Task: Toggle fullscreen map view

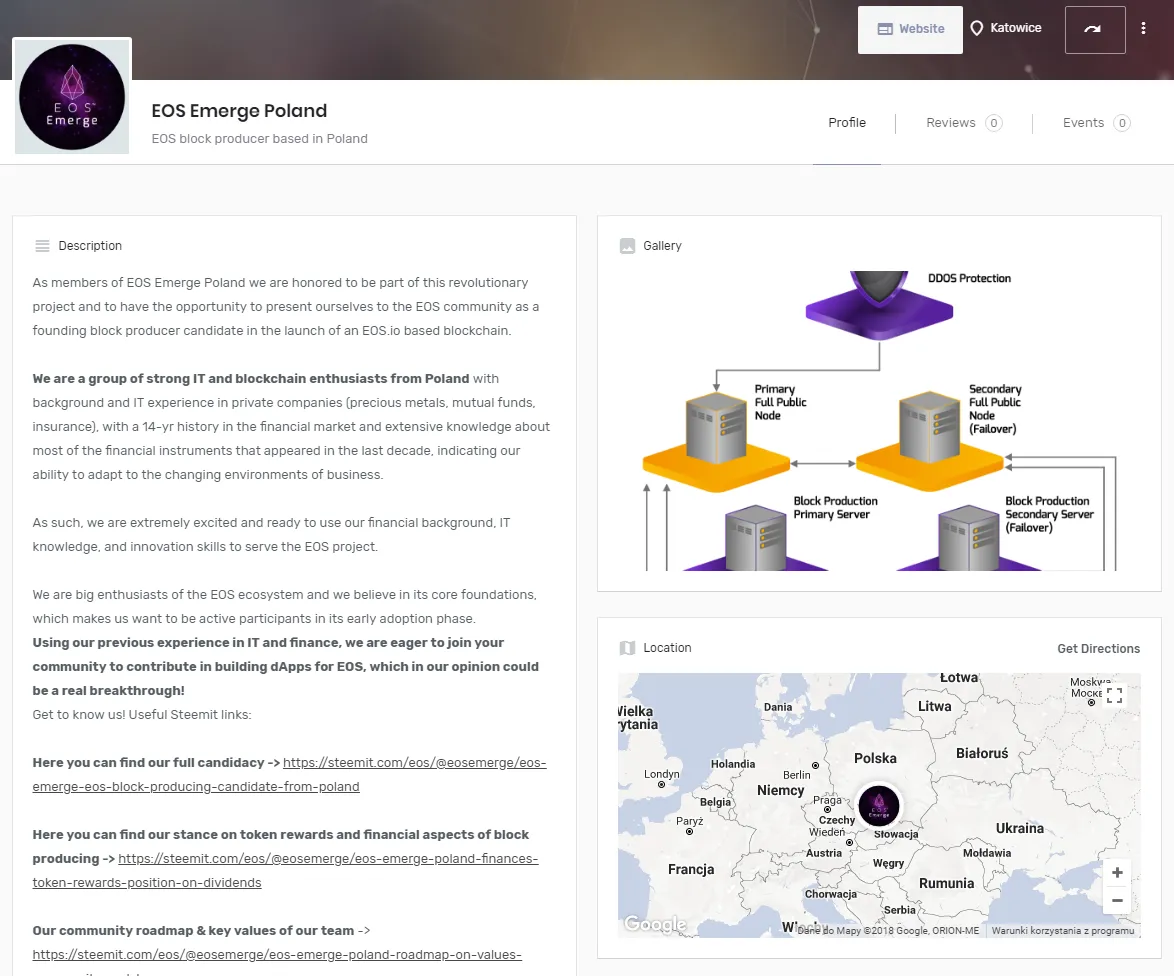Action: pyautogui.click(x=1114, y=695)
